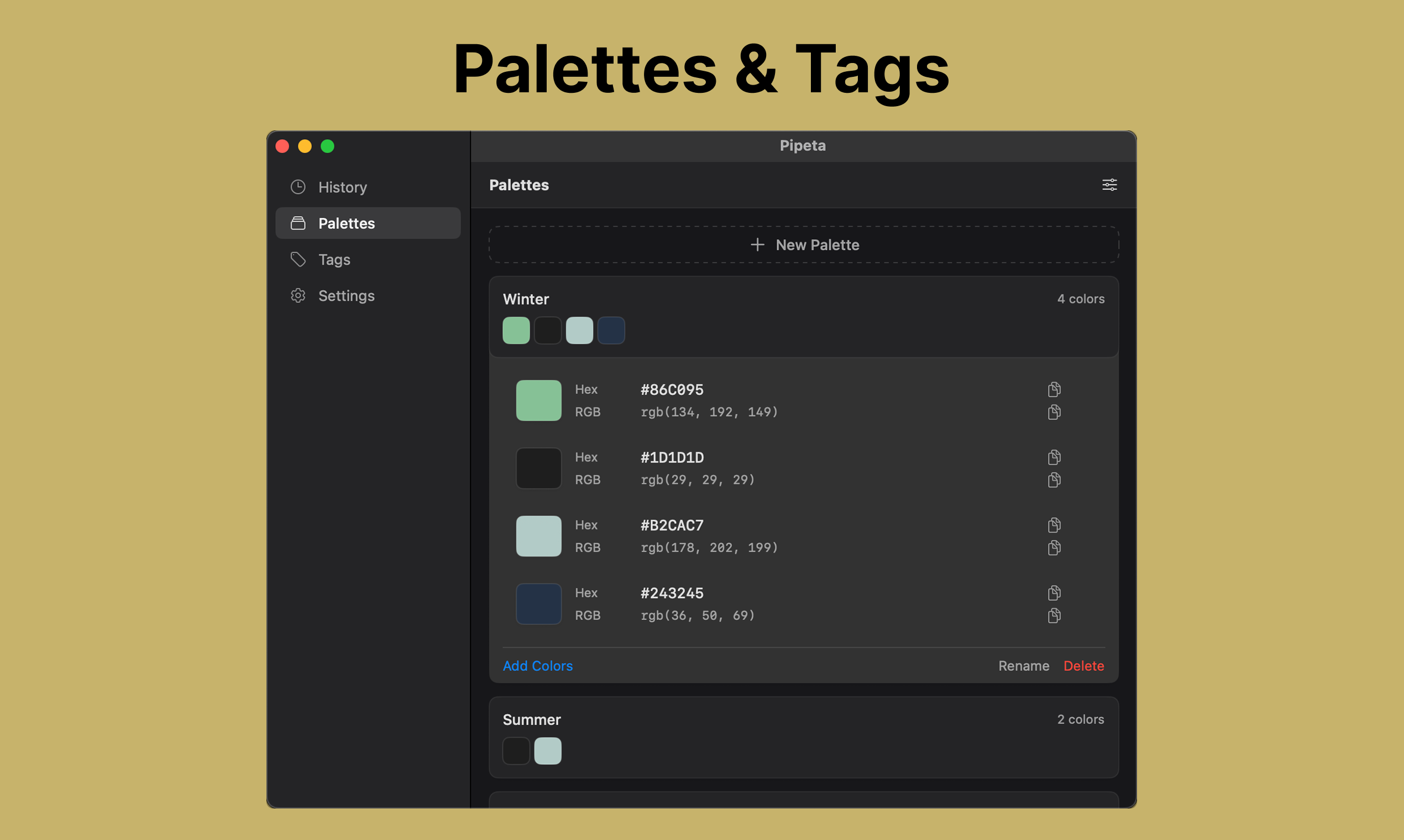This screenshot has width=1404, height=840.
Task: Select the light blue swatch in Summer palette
Action: [x=547, y=750]
